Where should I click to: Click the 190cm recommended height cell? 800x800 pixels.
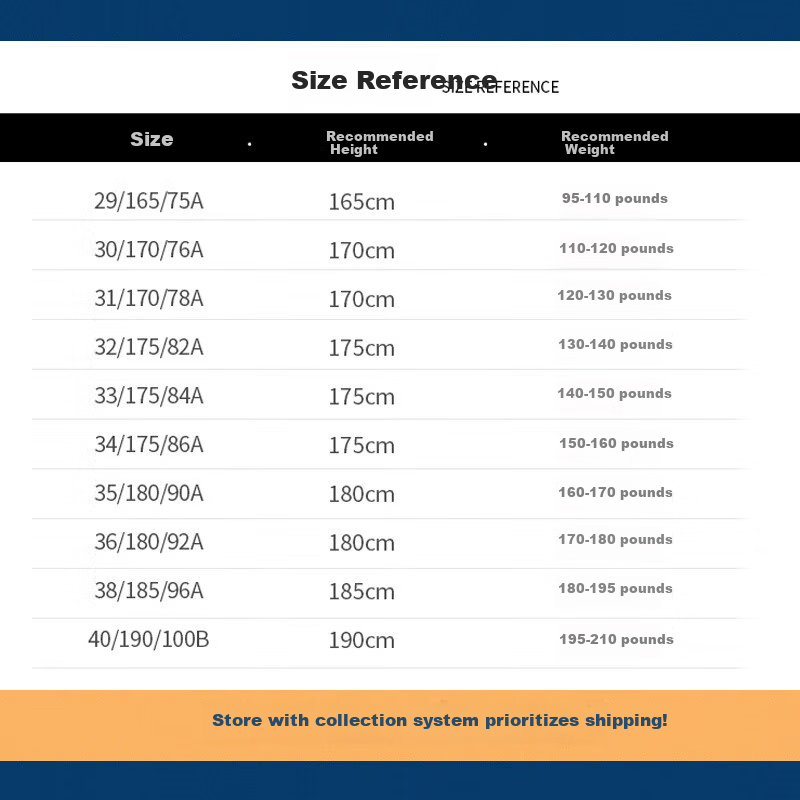[362, 641]
